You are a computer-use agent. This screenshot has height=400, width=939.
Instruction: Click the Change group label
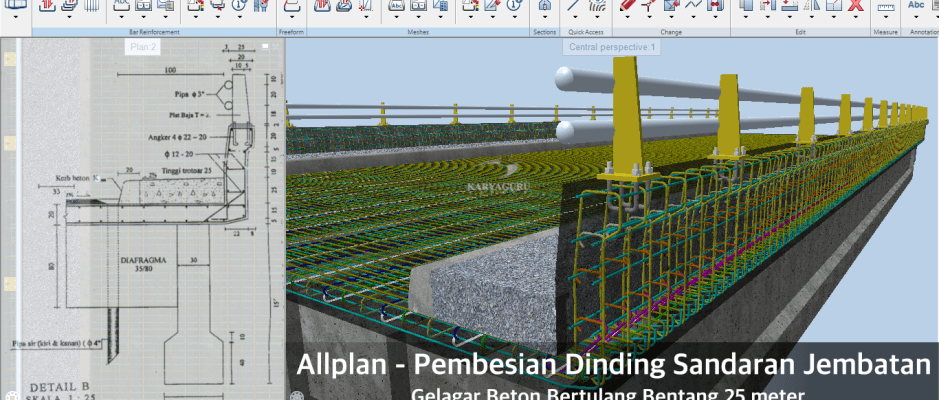671,32
